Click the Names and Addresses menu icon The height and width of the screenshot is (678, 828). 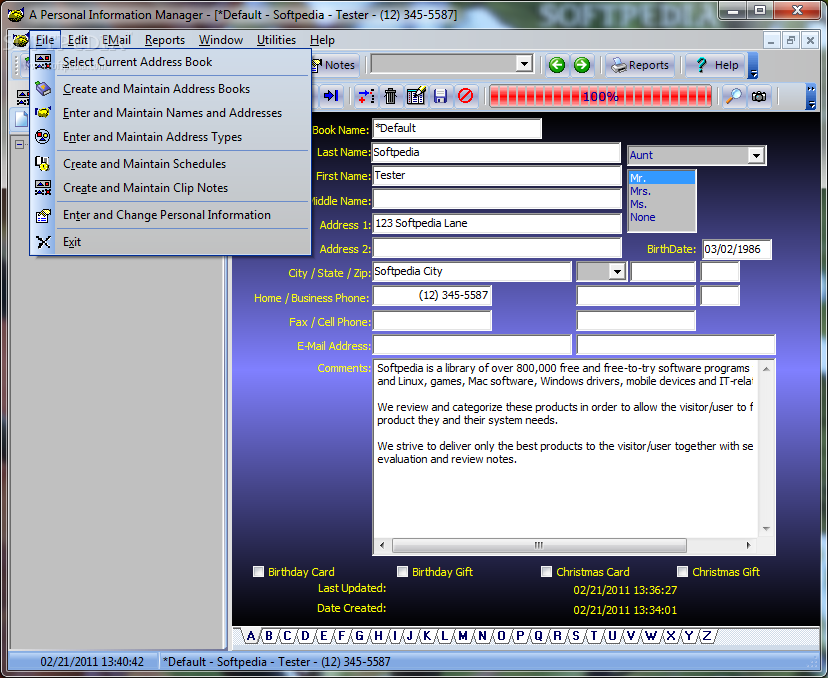tap(43, 112)
